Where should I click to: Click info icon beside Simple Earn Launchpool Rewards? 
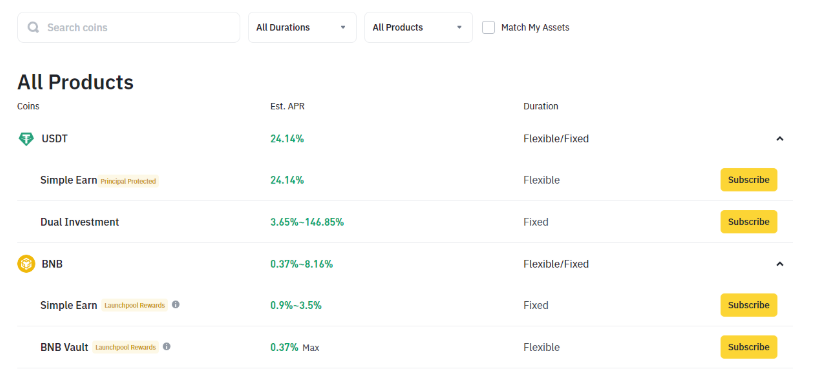coord(176,304)
